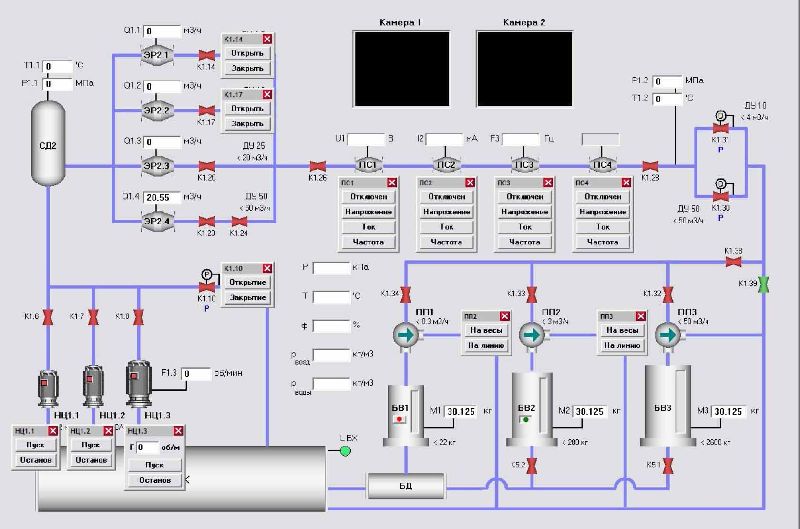Toggle ПП2 diverter to На весы
This screenshot has width=800, height=529.
coord(484,330)
